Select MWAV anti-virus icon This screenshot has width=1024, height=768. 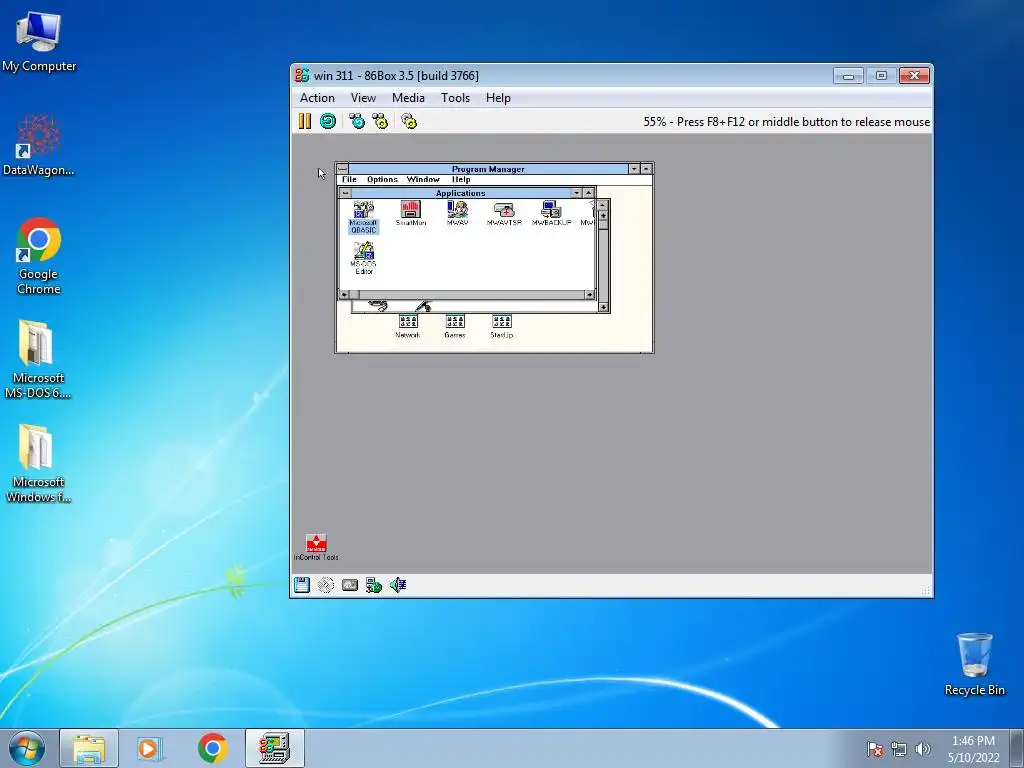click(x=457, y=214)
